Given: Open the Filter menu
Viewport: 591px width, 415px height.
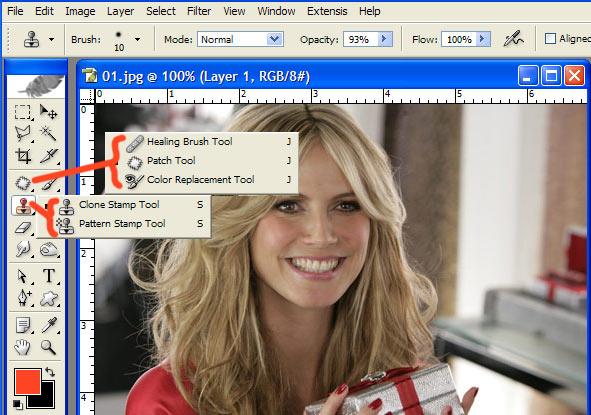Looking at the screenshot, I should pyautogui.click(x=199, y=11).
